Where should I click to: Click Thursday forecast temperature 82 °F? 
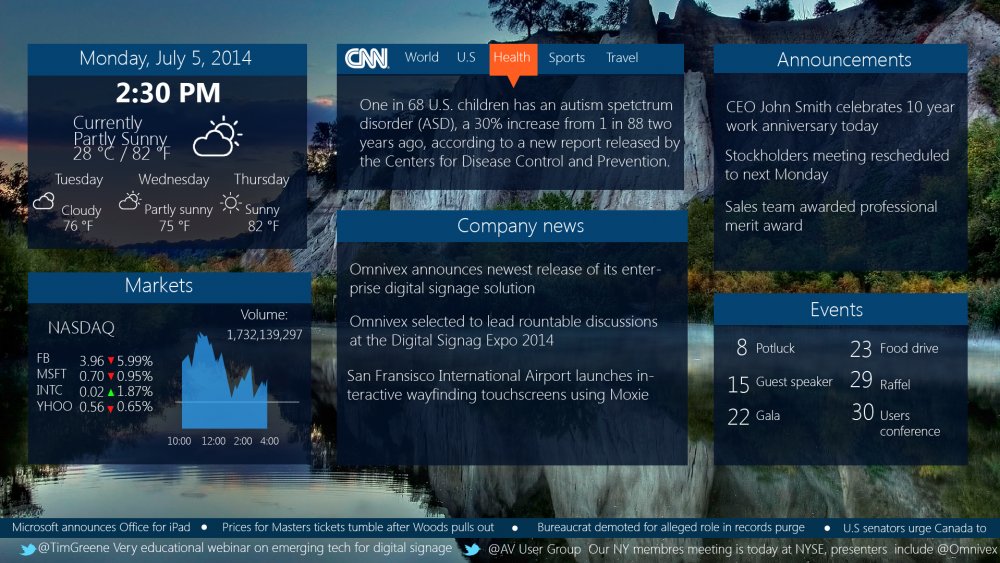pyautogui.click(x=263, y=226)
